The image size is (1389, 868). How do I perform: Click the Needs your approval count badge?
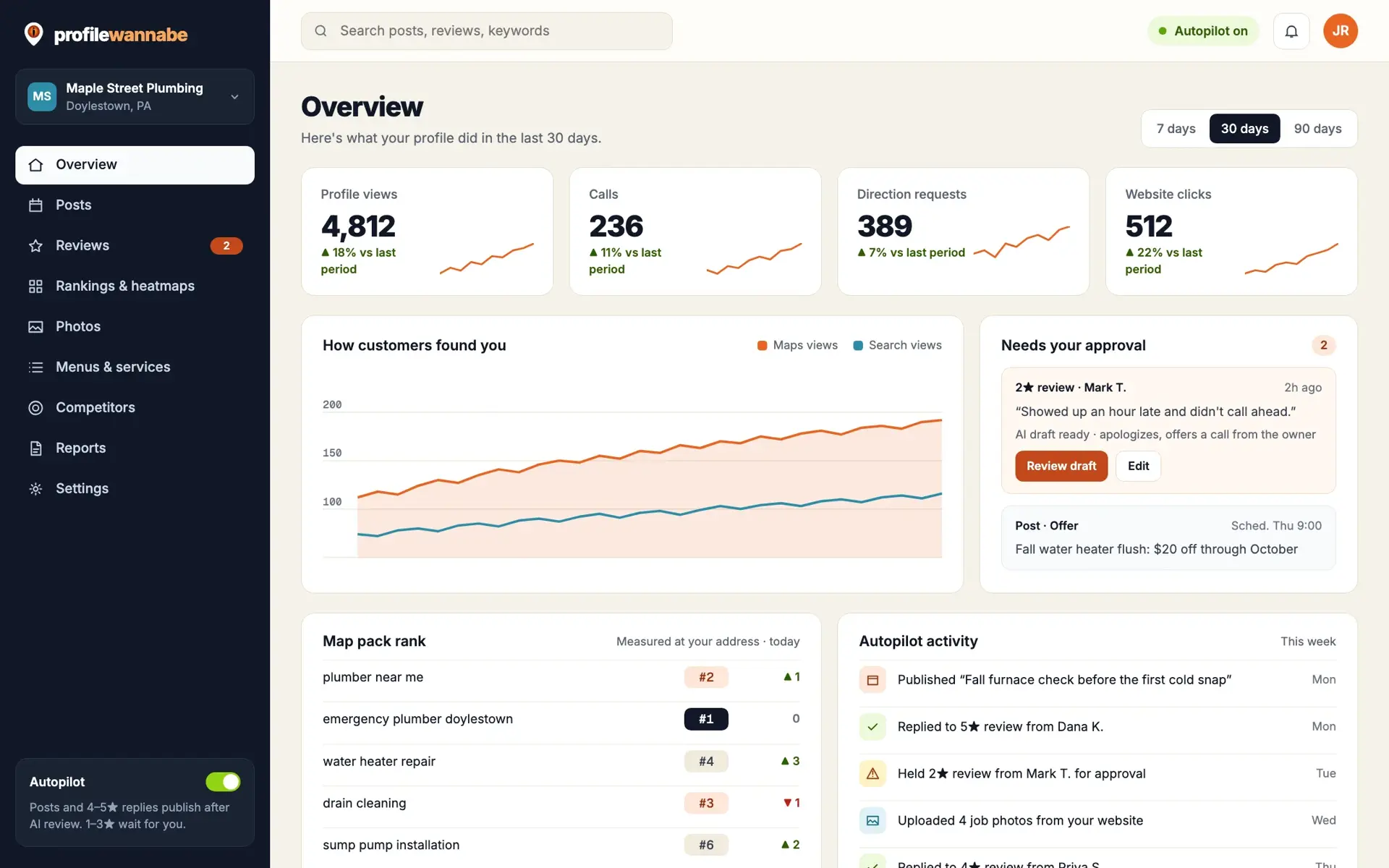(x=1323, y=346)
